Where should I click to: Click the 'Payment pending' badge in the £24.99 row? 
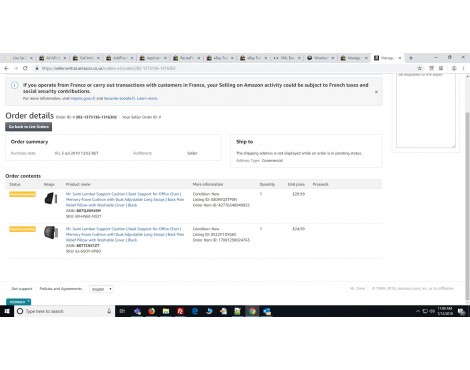(22, 229)
